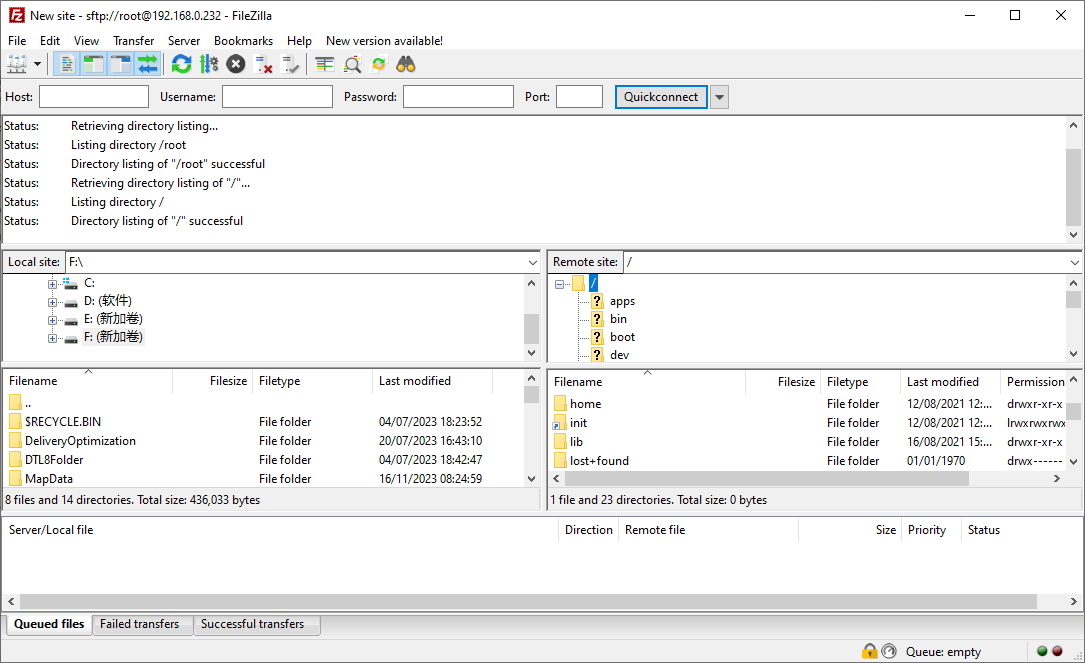Collapse the remote root / node

(560, 284)
